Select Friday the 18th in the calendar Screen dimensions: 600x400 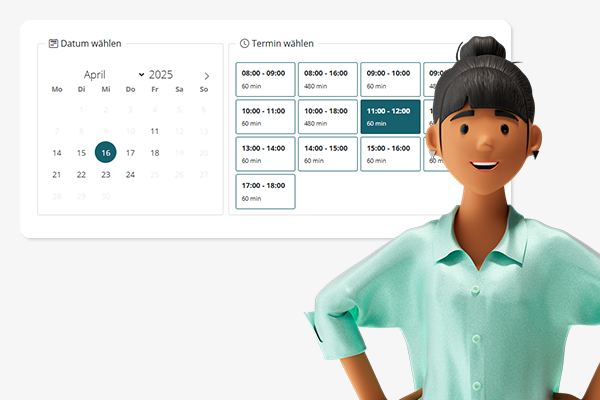(x=154, y=153)
